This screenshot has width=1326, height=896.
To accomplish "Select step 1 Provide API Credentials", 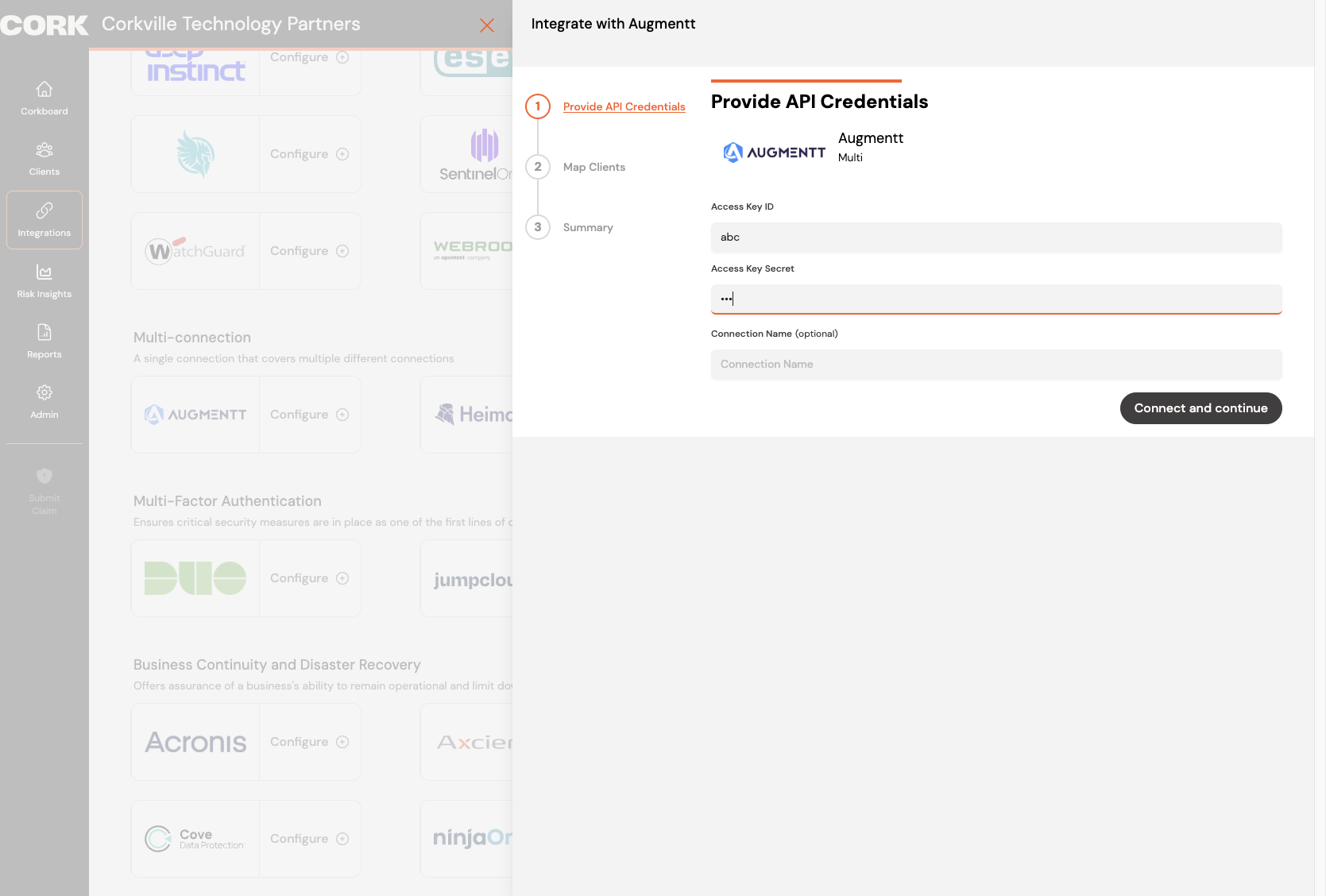I will pos(624,106).
